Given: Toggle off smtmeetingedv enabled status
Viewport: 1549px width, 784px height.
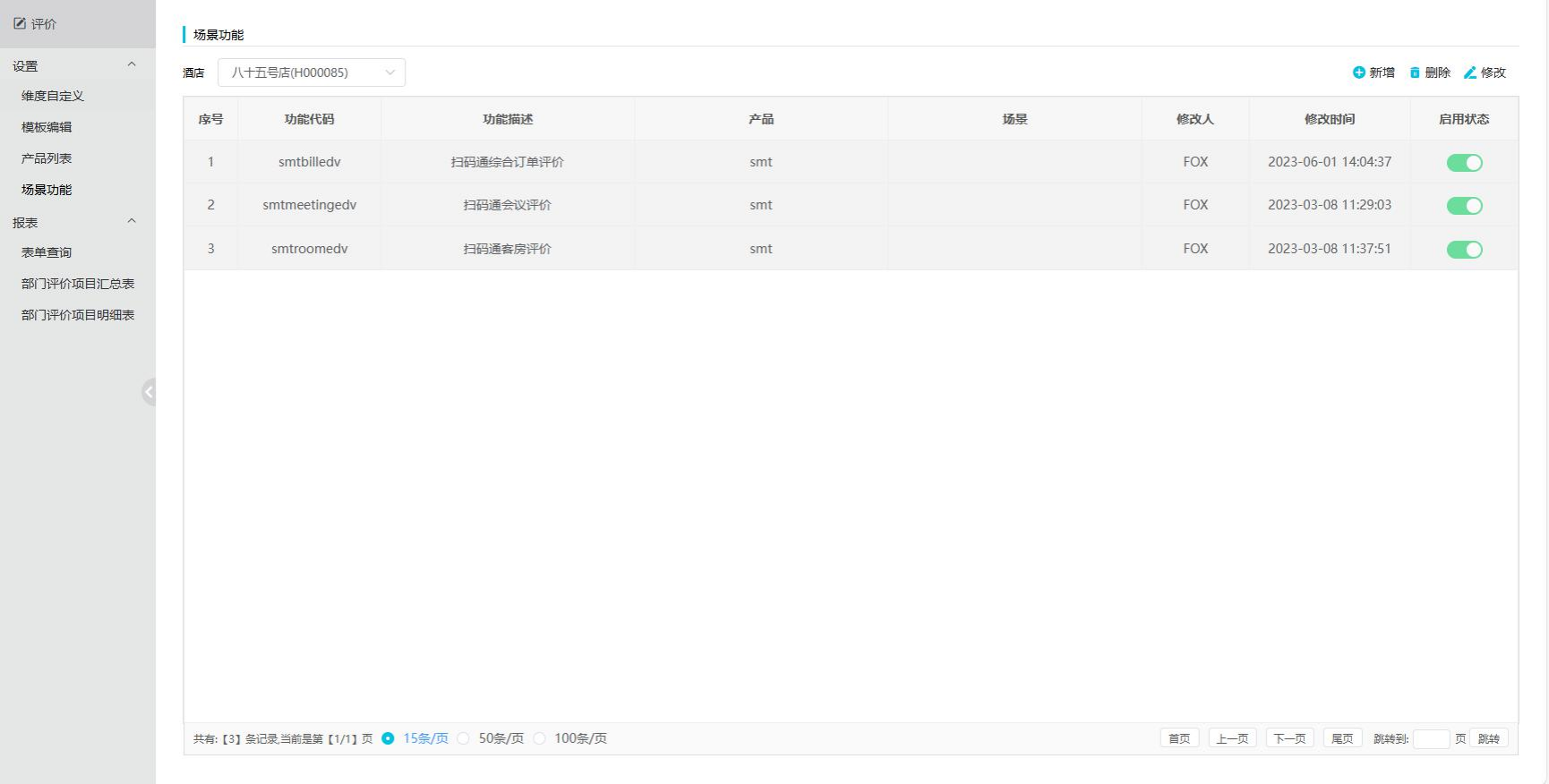Looking at the screenshot, I should click(x=1464, y=206).
